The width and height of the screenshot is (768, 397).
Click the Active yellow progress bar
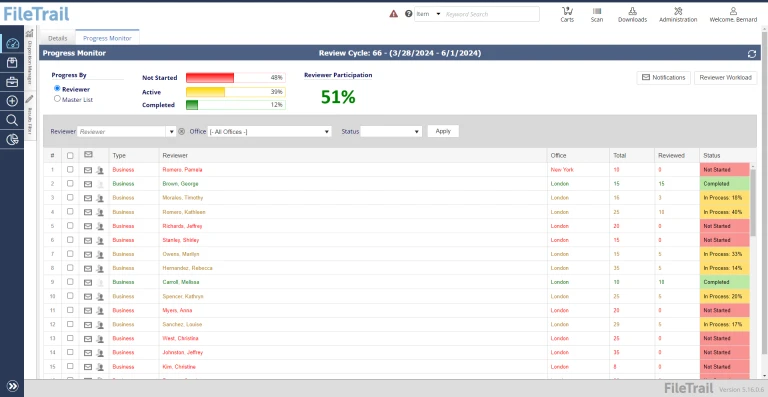coord(236,92)
